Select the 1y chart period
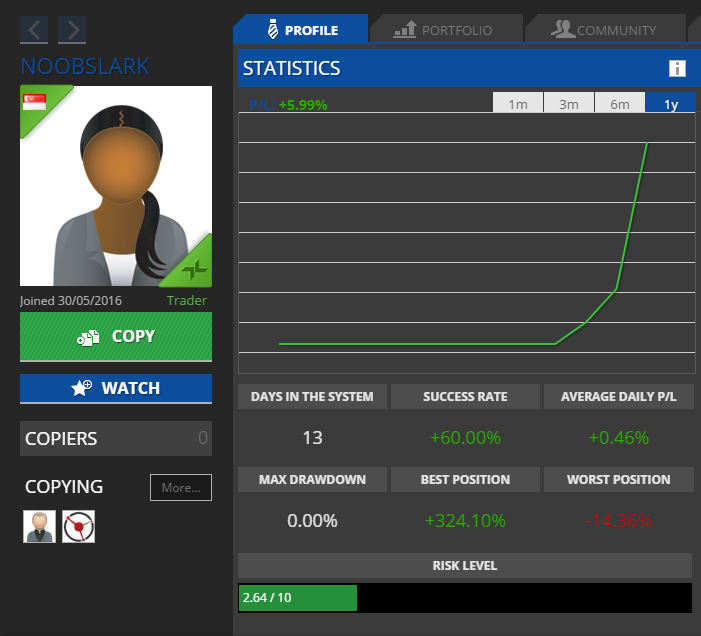Screen dimensions: 701x636 670,104
